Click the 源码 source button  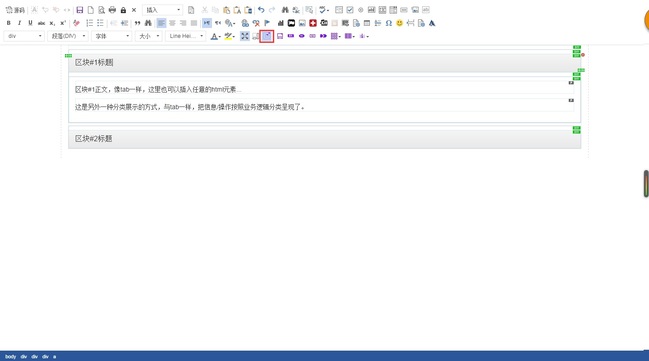[x=15, y=10]
